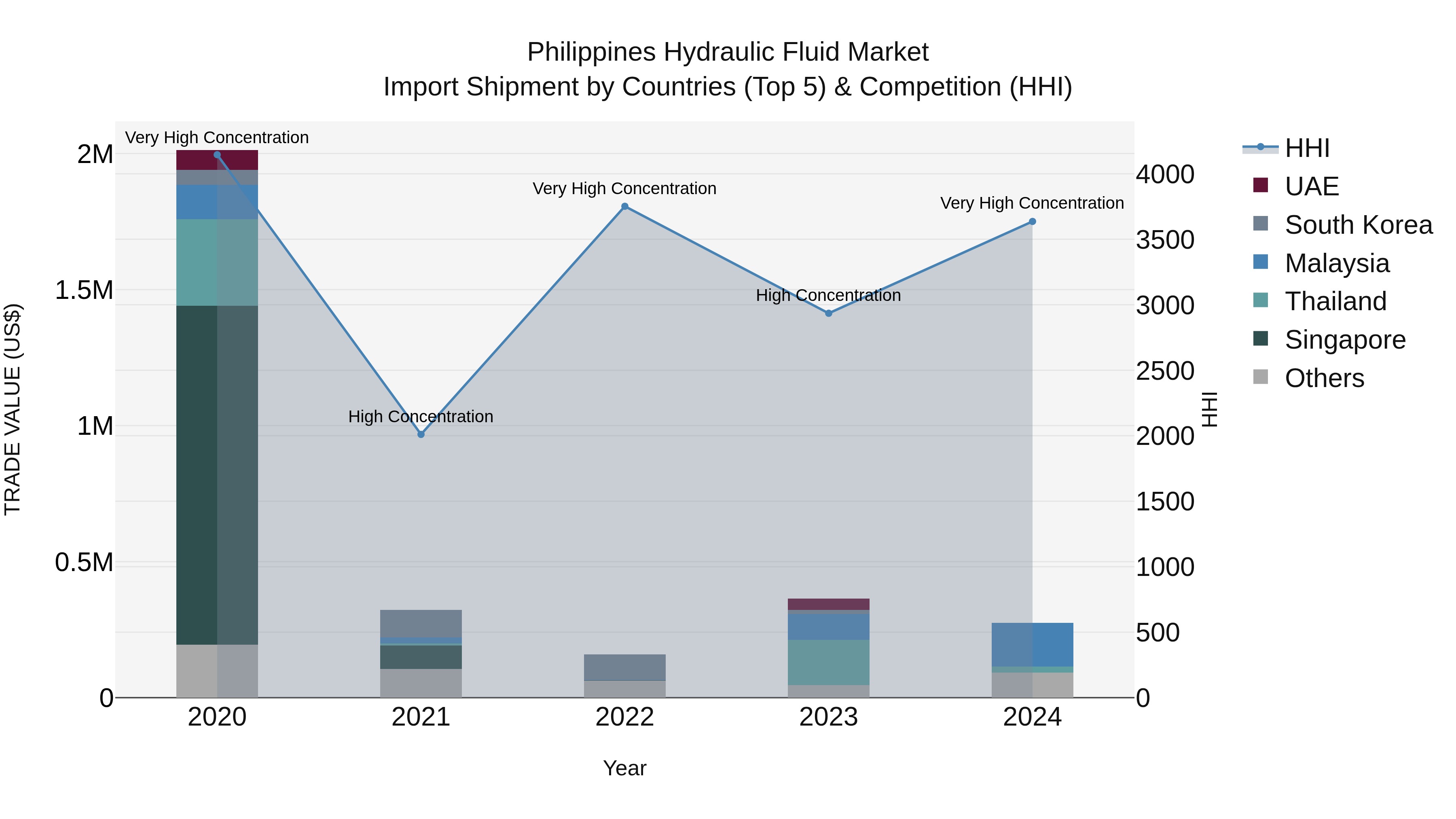The image size is (1456, 819).
Task: Select the 2020 HHI data point
Action: pyautogui.click(x=217, y=155)
